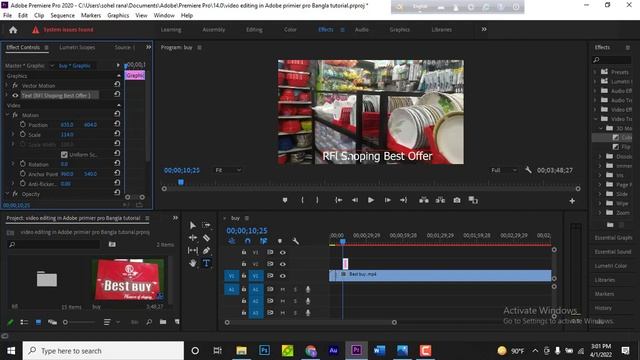Collapse the Motion effect

click(7, 115)
